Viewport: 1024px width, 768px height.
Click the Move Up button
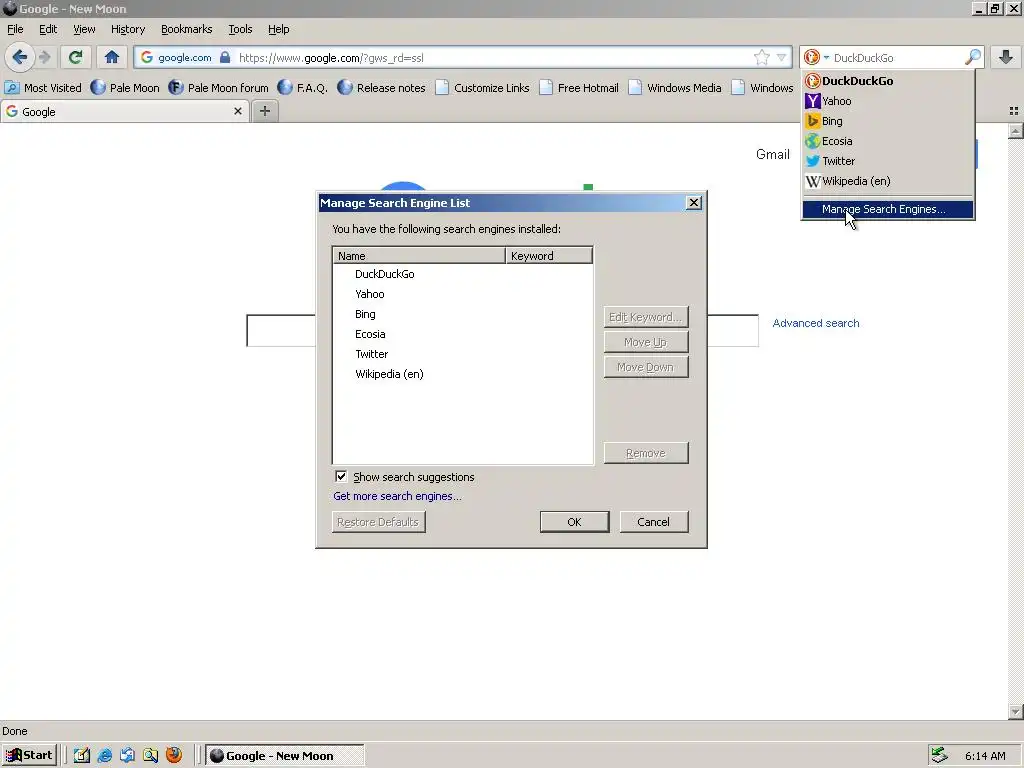(646, 342)
